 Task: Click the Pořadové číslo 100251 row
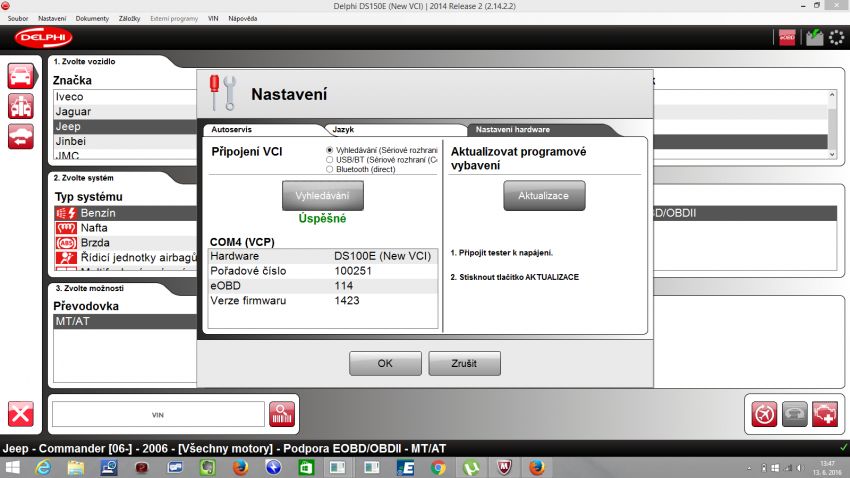point(323,271)
